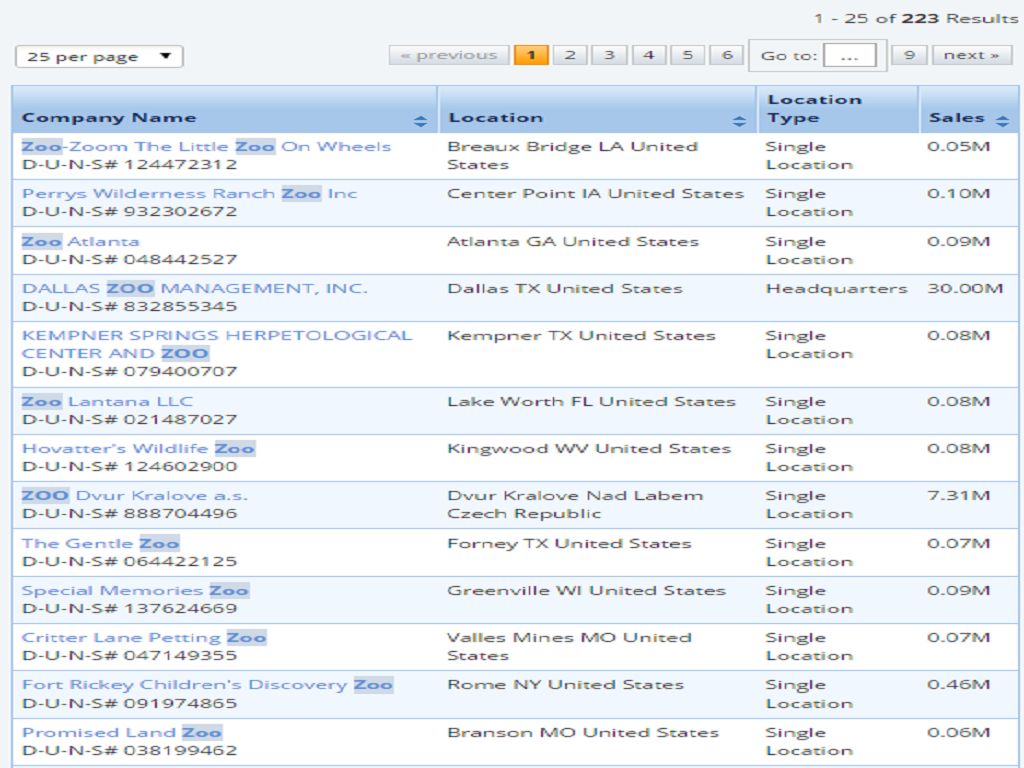Click the Location column sort arrows icon
The image size is (1024, 768).
[x=739, y=121]
